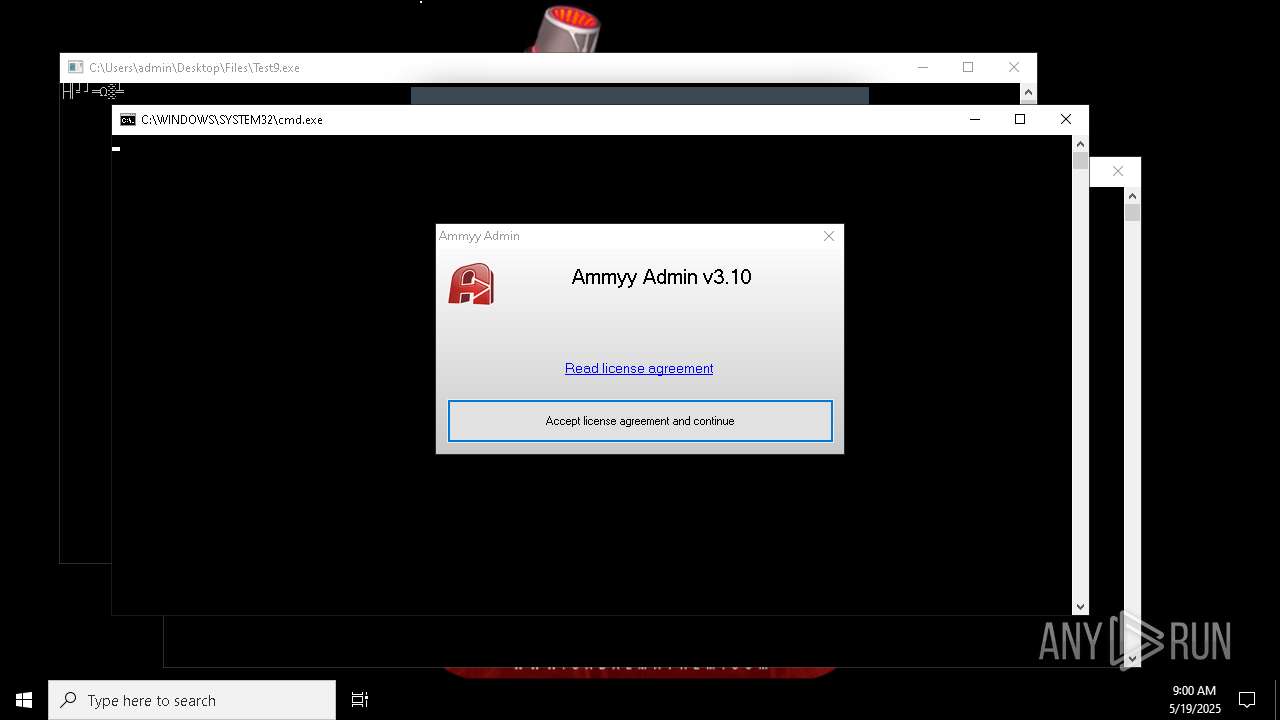The image size is (1280, 720).
Task: Click Accept license agreement and continue button
Action: (640, 421)
